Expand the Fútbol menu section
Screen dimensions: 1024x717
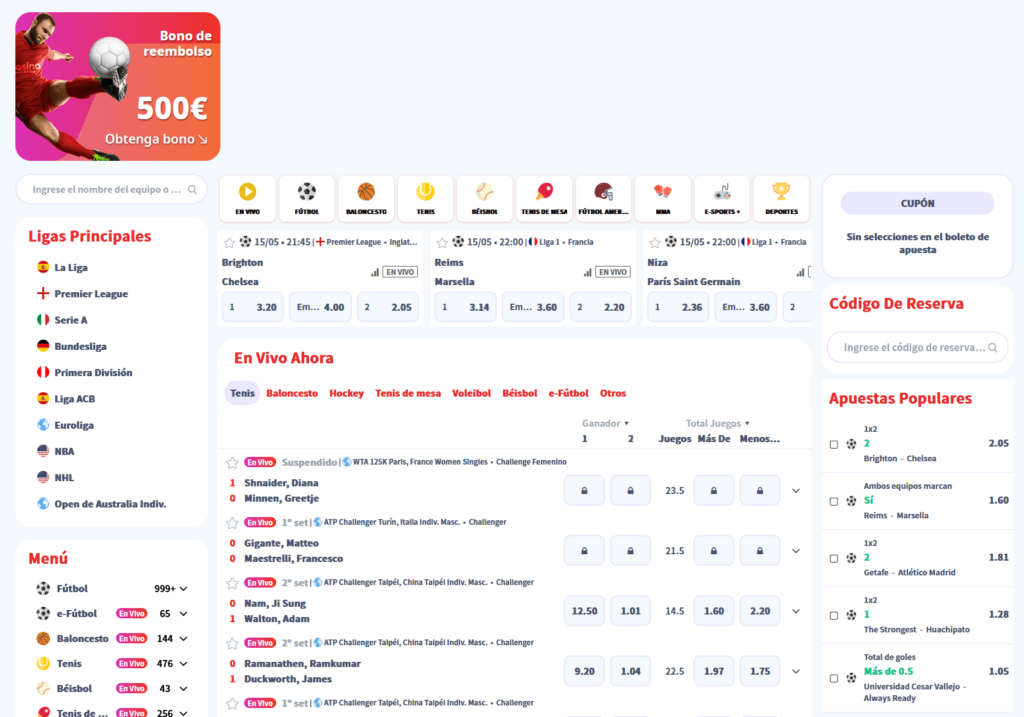point(183,589)
